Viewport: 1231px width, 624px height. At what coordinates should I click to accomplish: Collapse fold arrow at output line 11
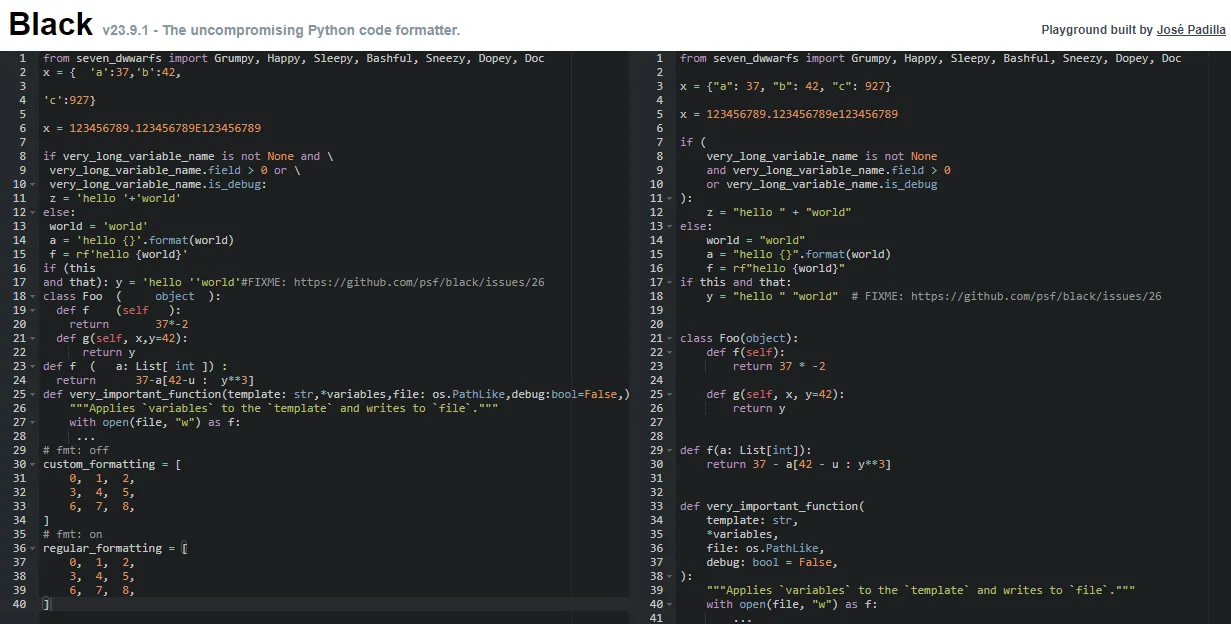(x=670, y=198)
